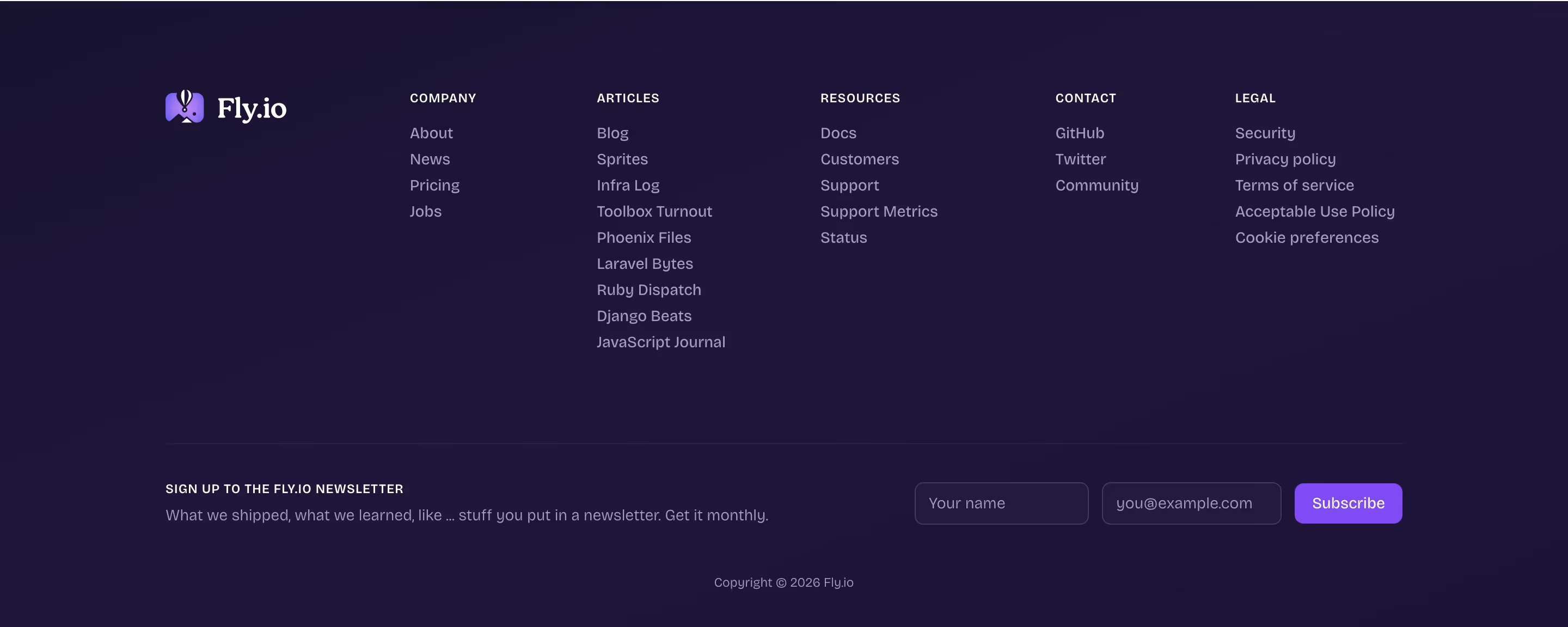This screenshot has height=627, width=1568.
Task: Click the RESOURCES column heading
Action: tap(860, 98)
